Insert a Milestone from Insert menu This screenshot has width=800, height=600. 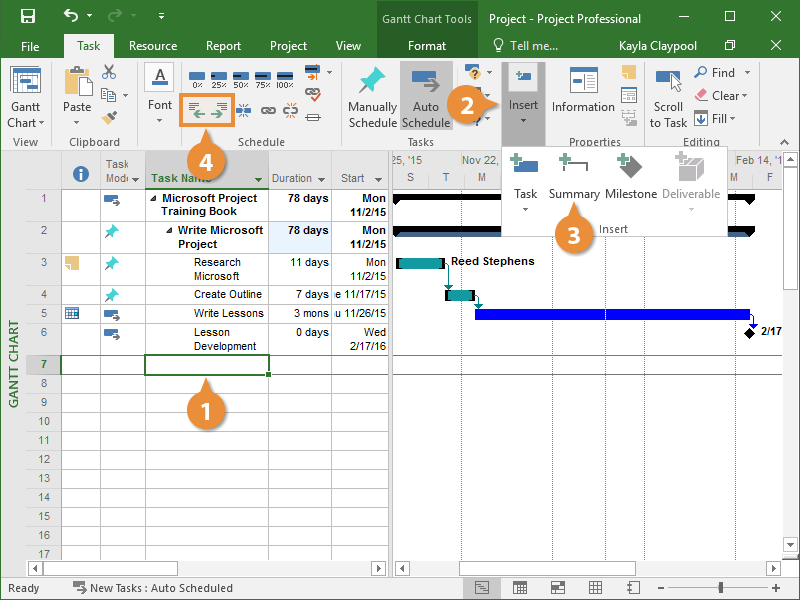coord(631,176)
